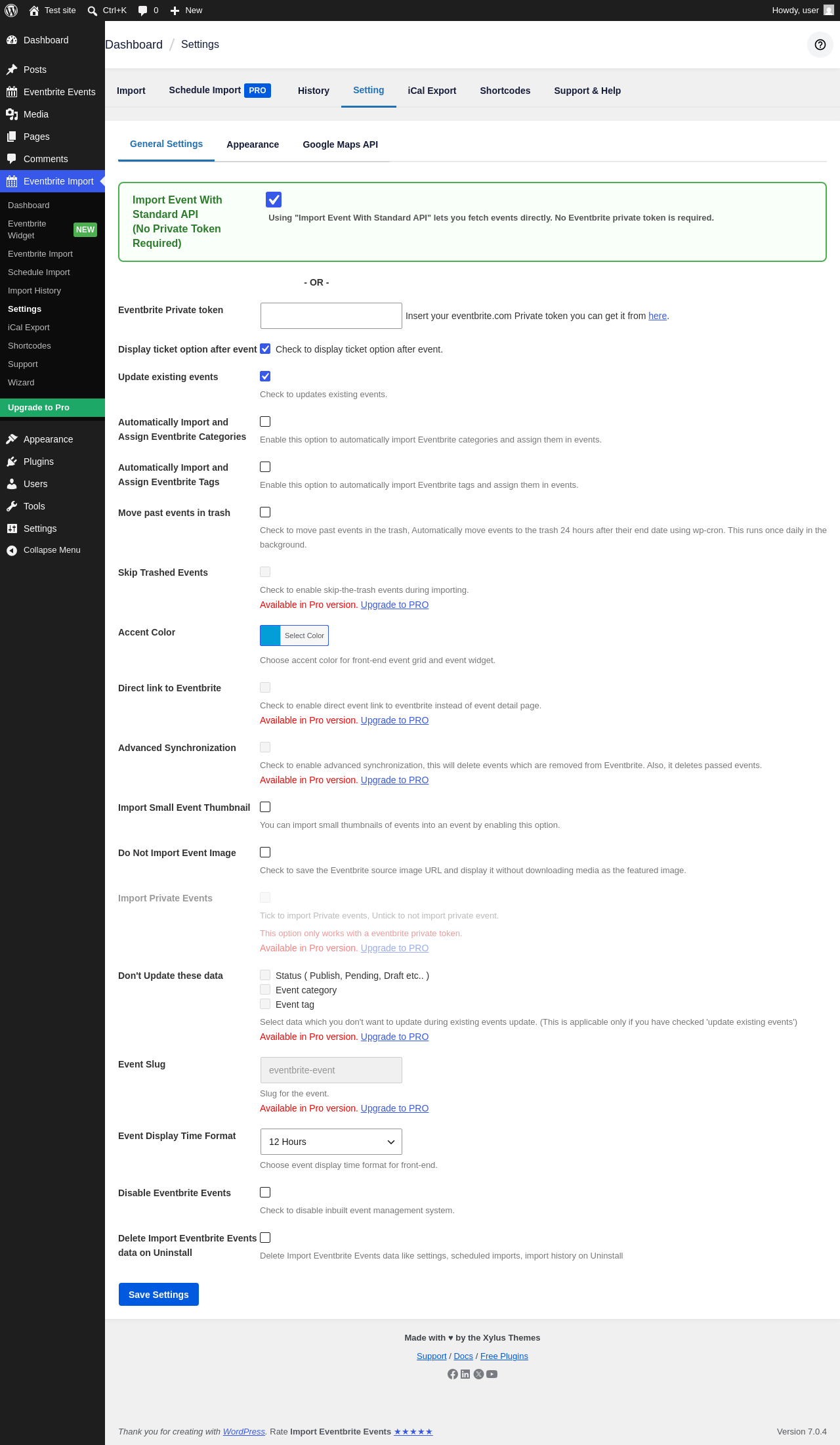Click the Tools wrench icon
Screen dimensions: 840x1445
12,506
